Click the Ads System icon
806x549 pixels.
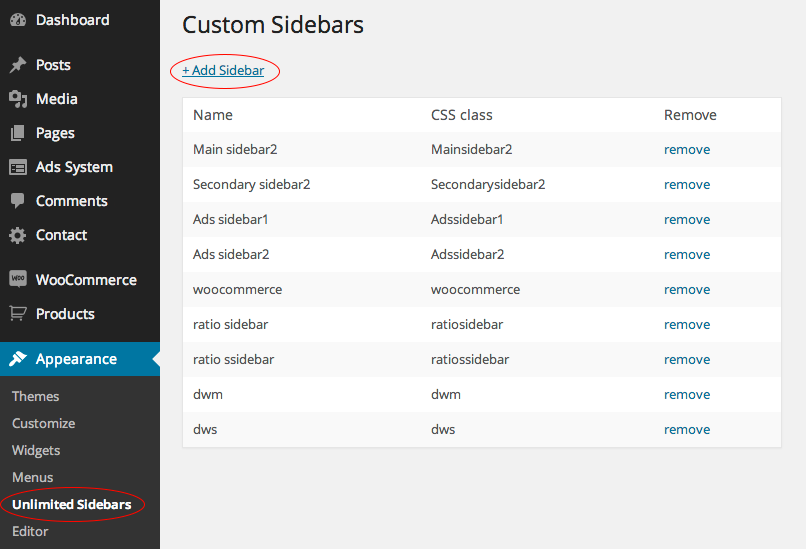[18, 167]
